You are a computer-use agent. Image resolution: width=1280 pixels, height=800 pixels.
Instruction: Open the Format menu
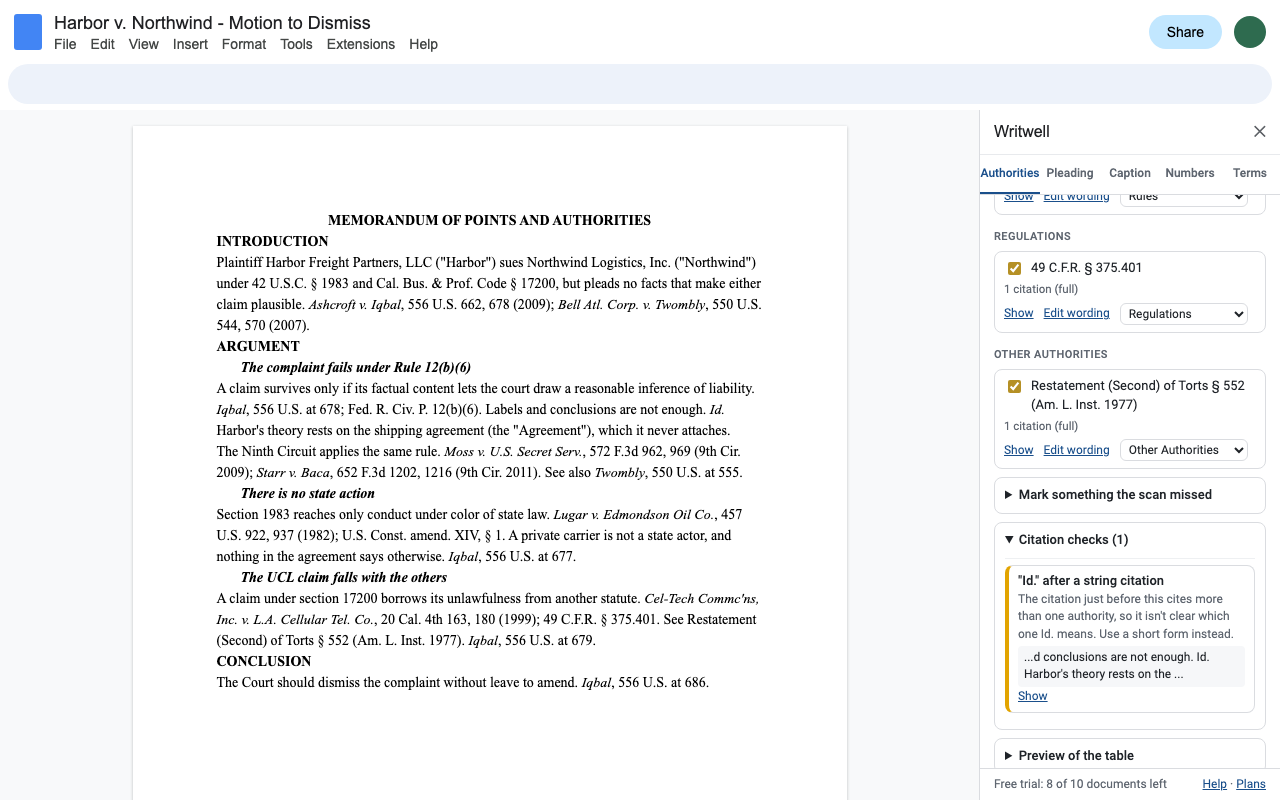[244, 44]
